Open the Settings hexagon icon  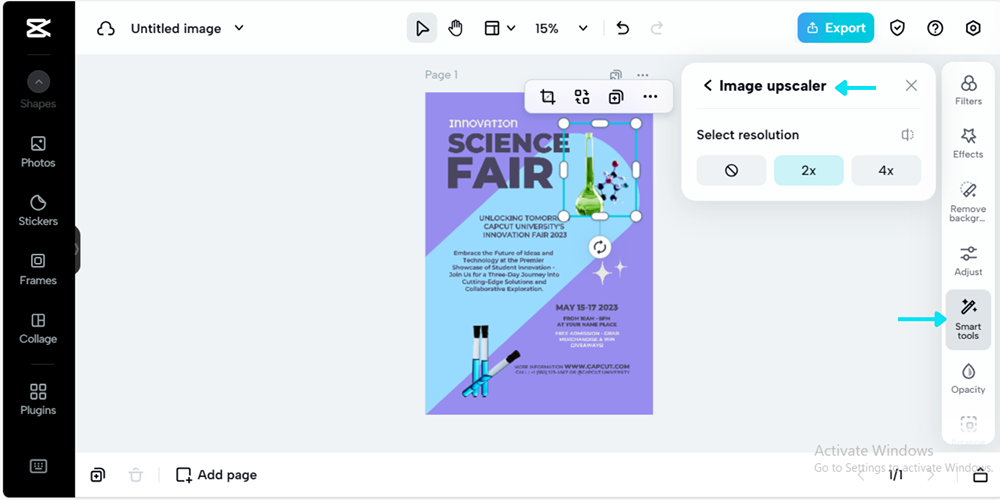coord(973,28)
